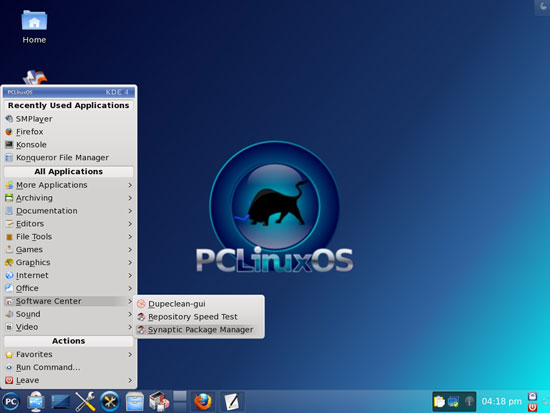550x413 pixels.
Task: Select Synaptic Package Manager
Action: 200,330
